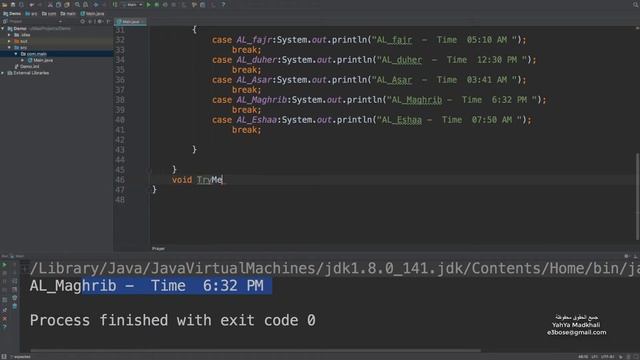Select com in the navigation breadcrumb bar
This screenshot has height=360, width=640.
pyautogui.click(x=49, y=13)
